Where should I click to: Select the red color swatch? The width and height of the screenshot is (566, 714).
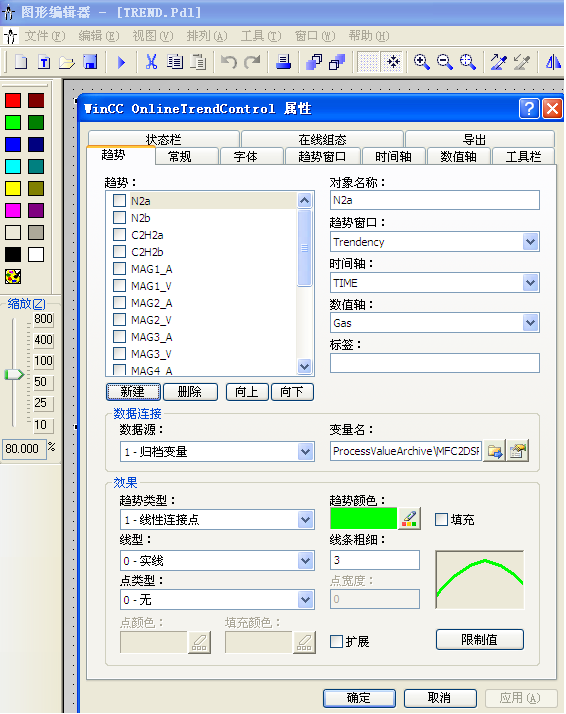tap(13, 100)
